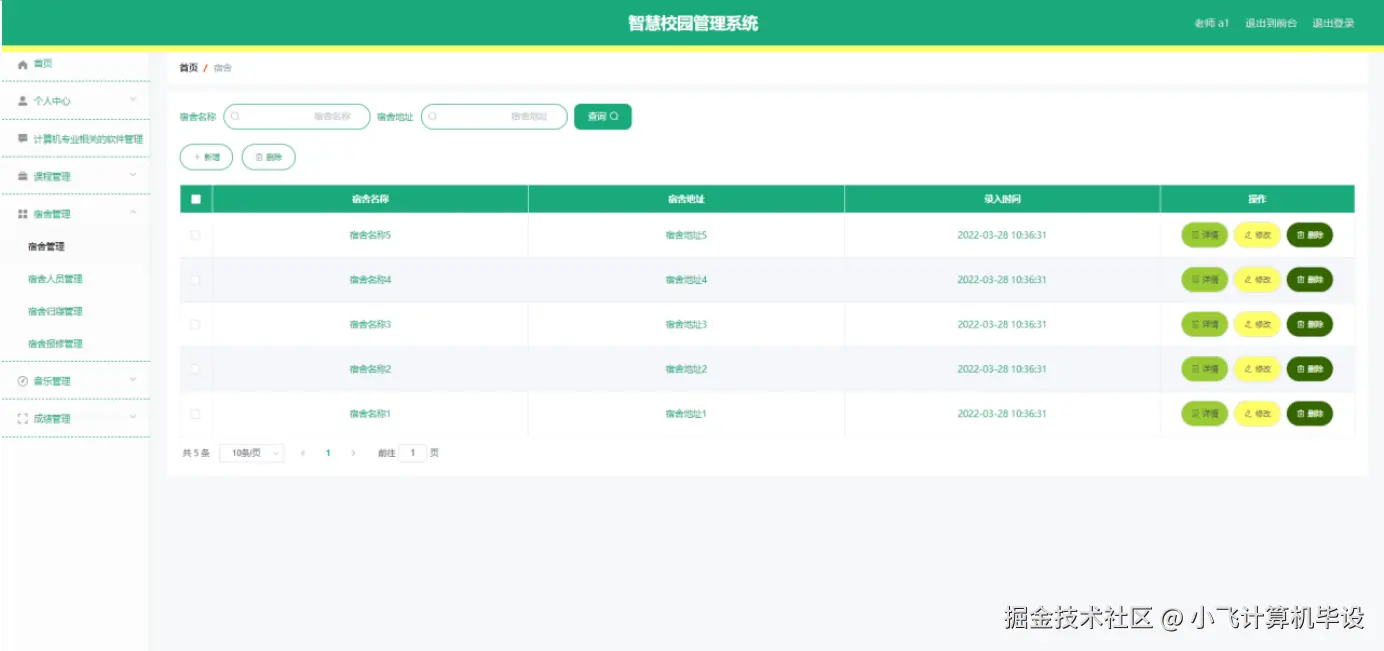Click the 查询 search button
This screenshot has height=651, width=1384.
click(x=603, y=117)
